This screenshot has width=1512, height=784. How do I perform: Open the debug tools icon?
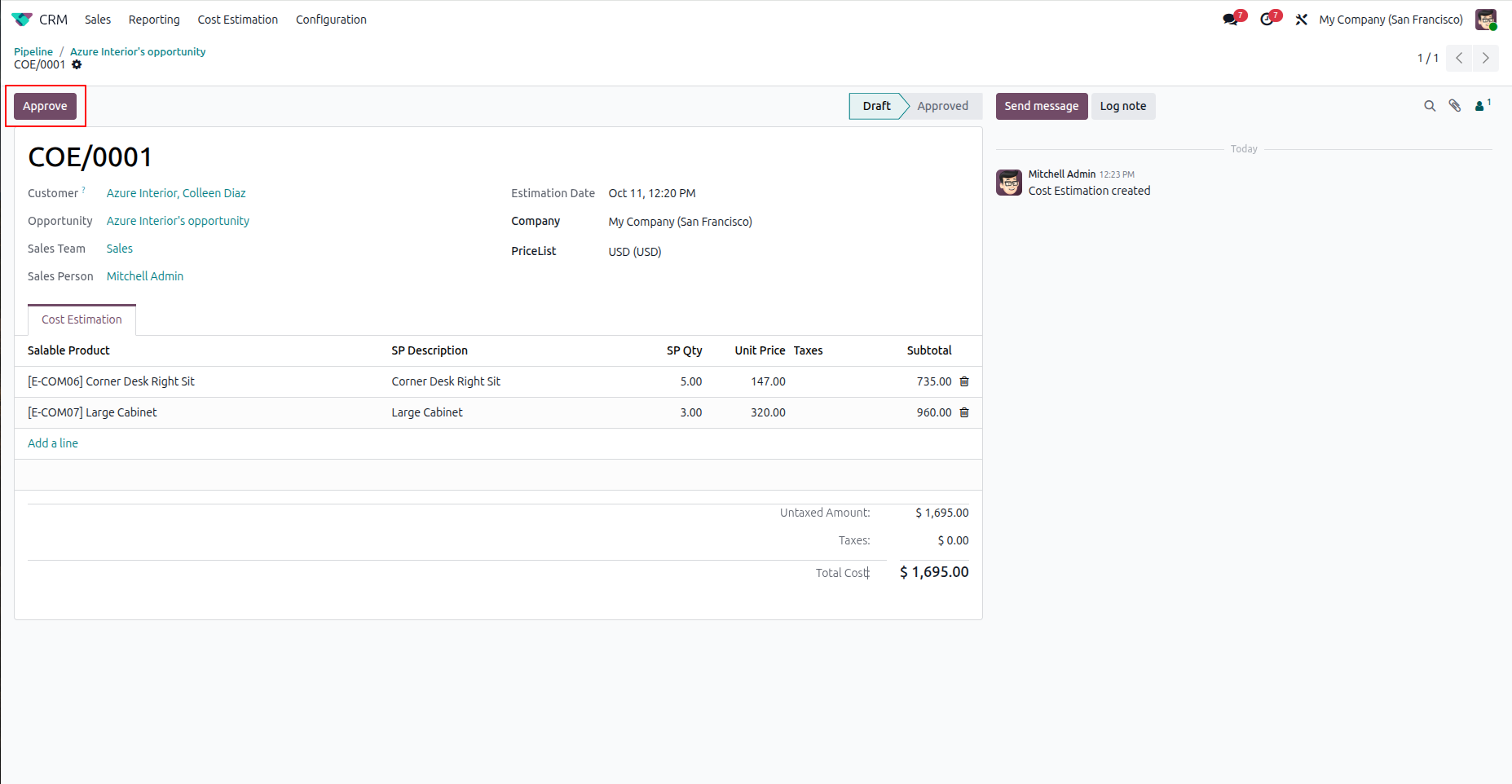(1302, 20)
